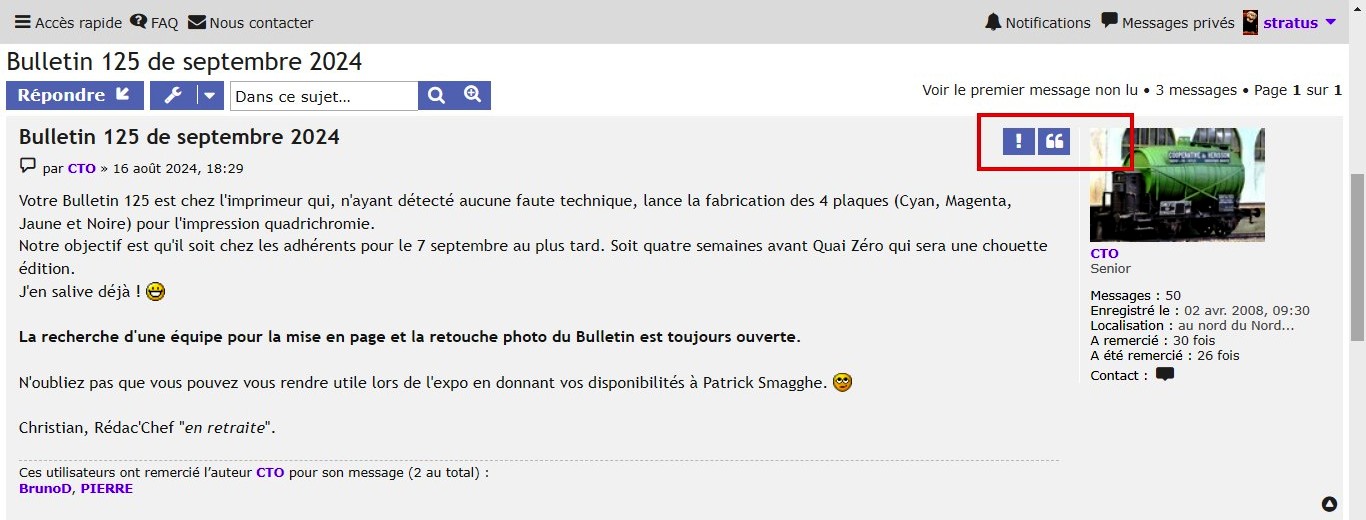This screenshot has height=520, width=1366.
Task: Click the search magnifier button
Action: [436, 96]
